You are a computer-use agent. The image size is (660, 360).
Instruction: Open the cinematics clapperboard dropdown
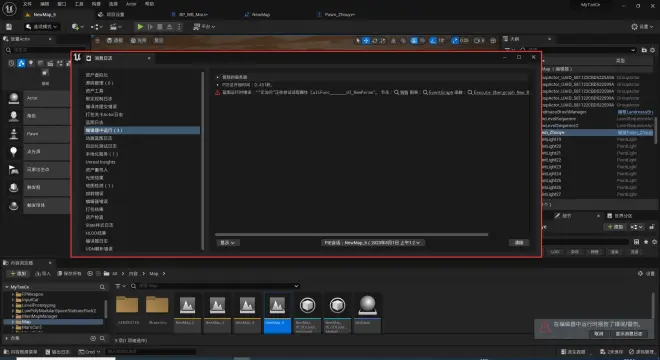[115, 27]
